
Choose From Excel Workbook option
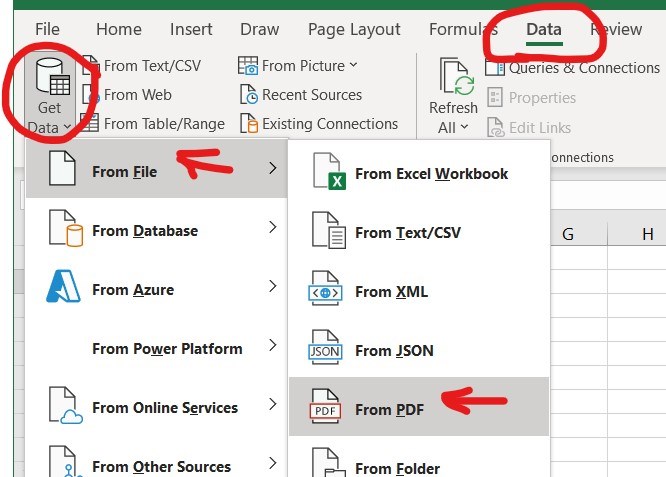coord(431,173)
